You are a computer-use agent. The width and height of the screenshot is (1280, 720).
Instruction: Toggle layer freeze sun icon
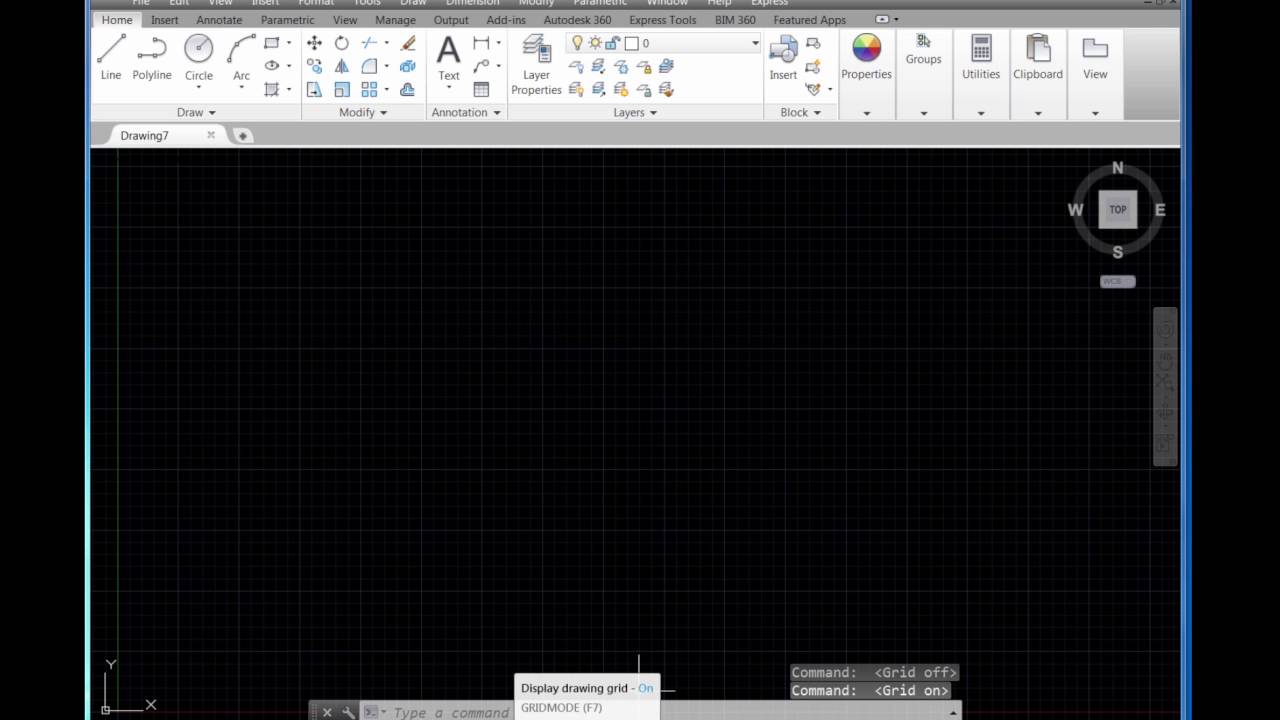point(595,43)
